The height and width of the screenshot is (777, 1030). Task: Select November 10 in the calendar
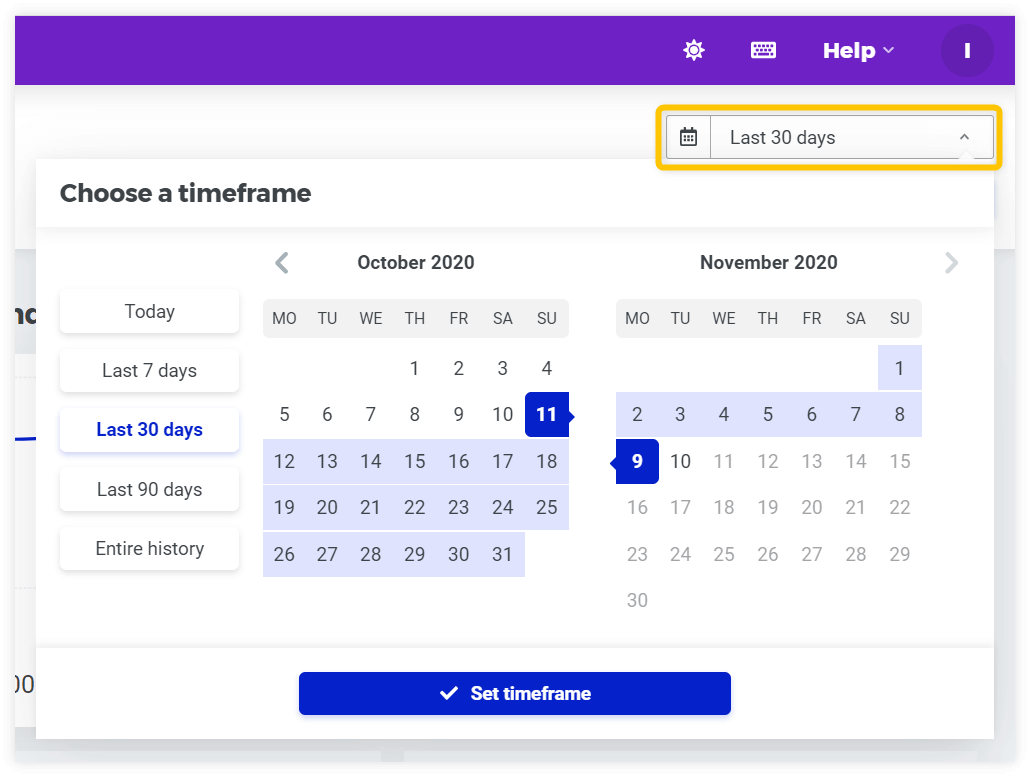point(681,461)
